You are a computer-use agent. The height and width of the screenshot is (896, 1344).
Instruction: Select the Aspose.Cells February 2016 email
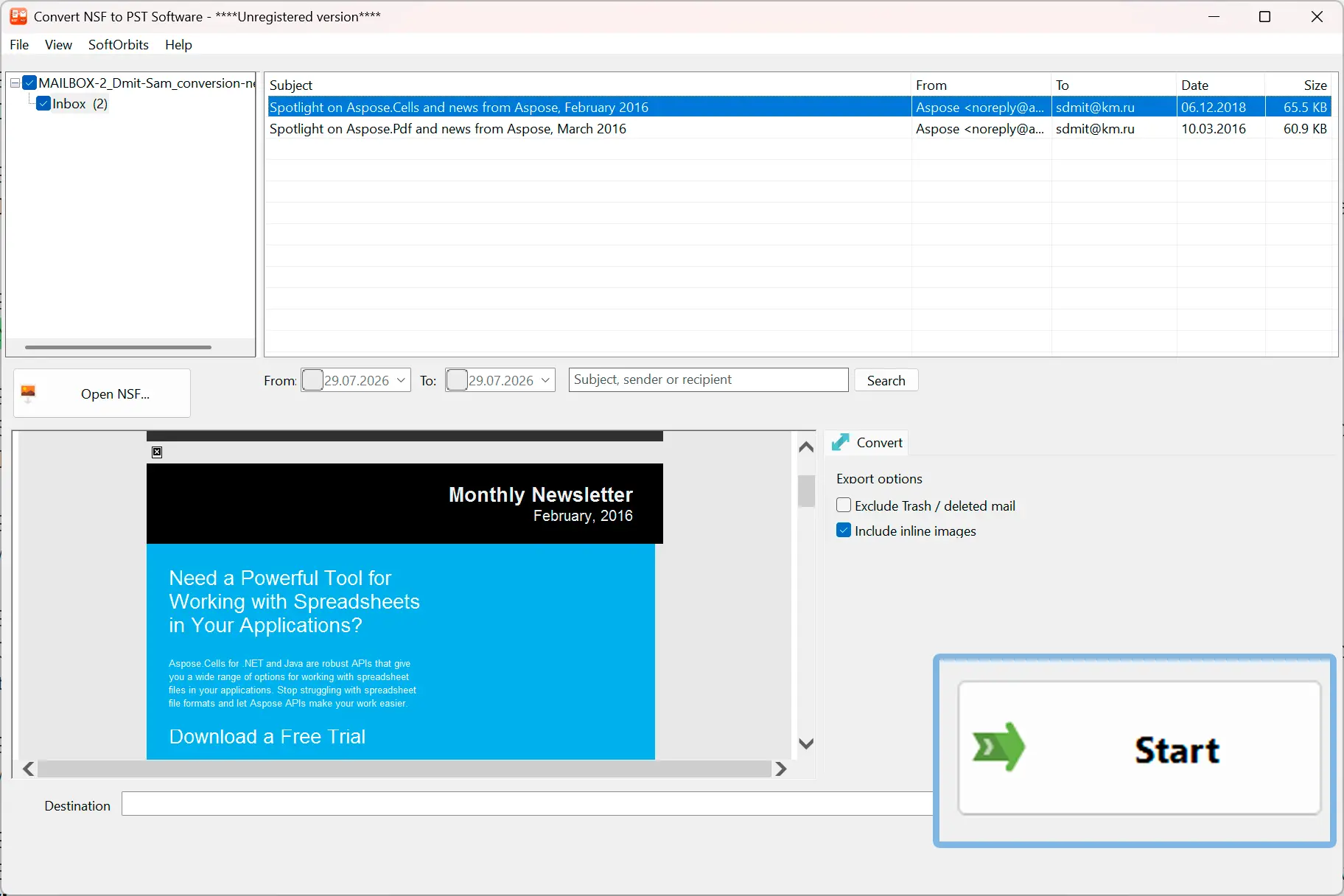[x=799, y=107]
